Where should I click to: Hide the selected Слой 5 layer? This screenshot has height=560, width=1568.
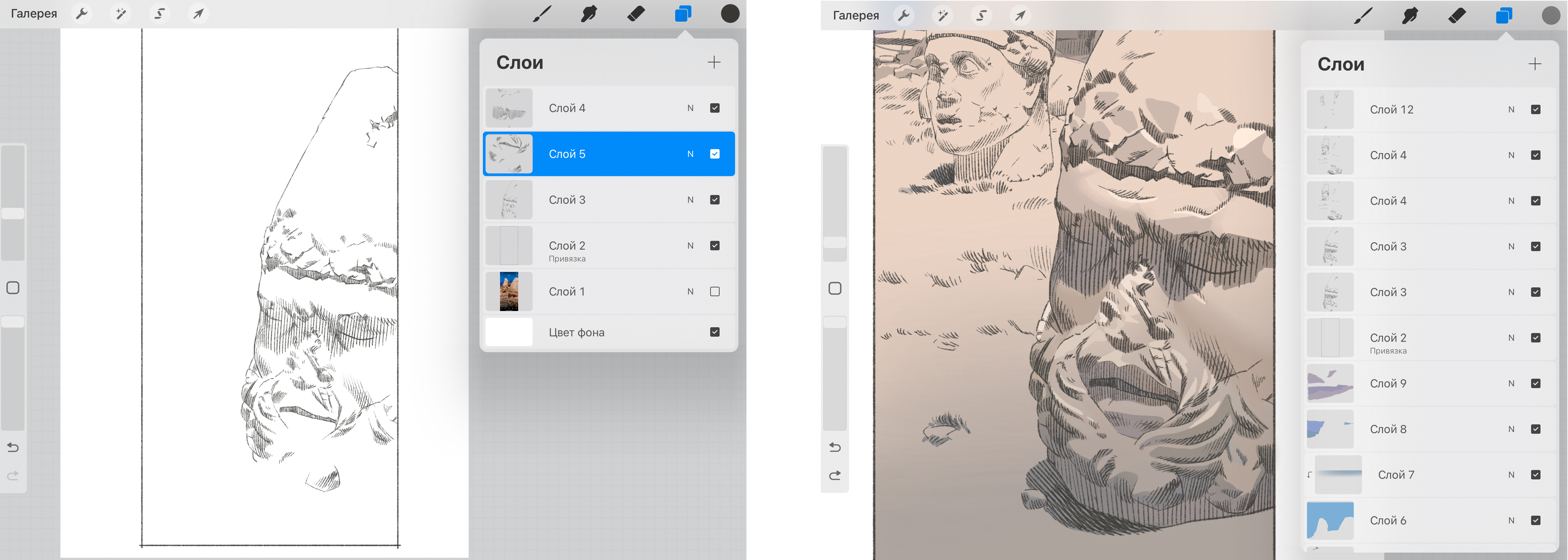tap(715, 154)
